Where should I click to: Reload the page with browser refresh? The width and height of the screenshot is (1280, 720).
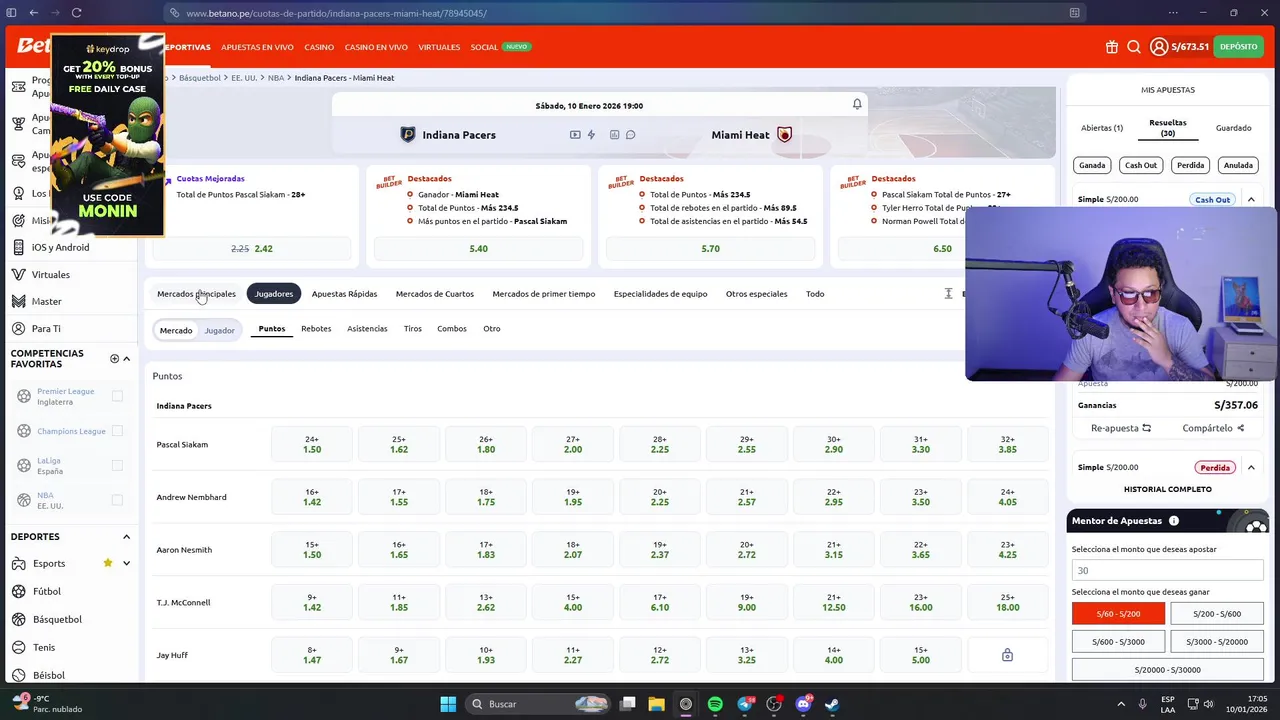tap(76, 13)
